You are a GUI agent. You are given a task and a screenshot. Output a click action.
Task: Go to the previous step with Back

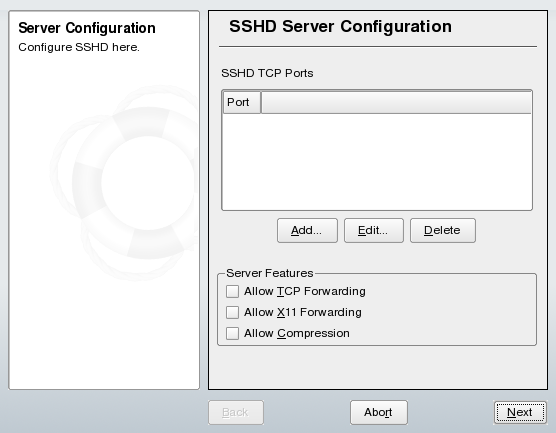[236, 412]
